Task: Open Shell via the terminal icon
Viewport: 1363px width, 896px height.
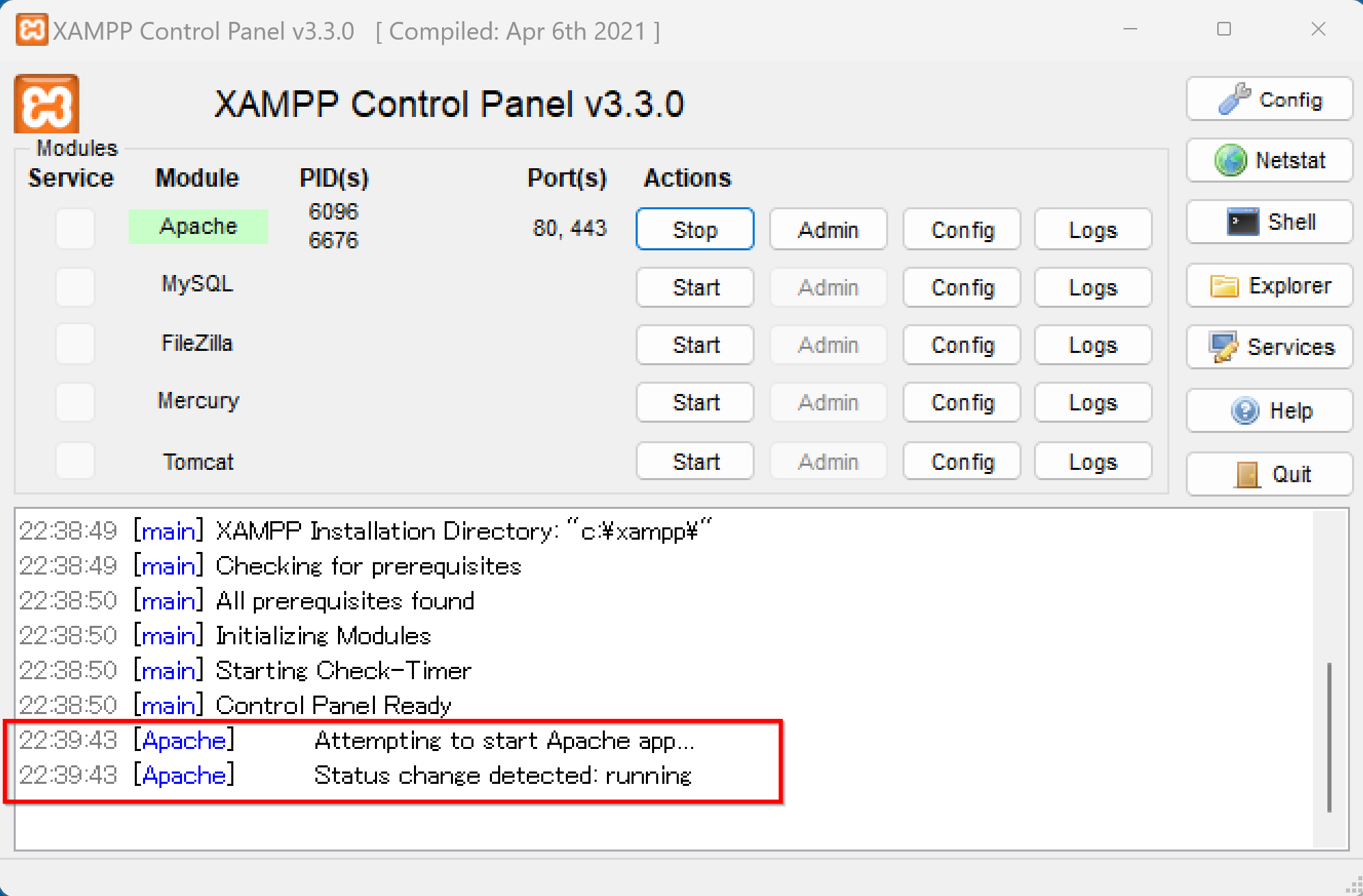Action: [1243, 222]
